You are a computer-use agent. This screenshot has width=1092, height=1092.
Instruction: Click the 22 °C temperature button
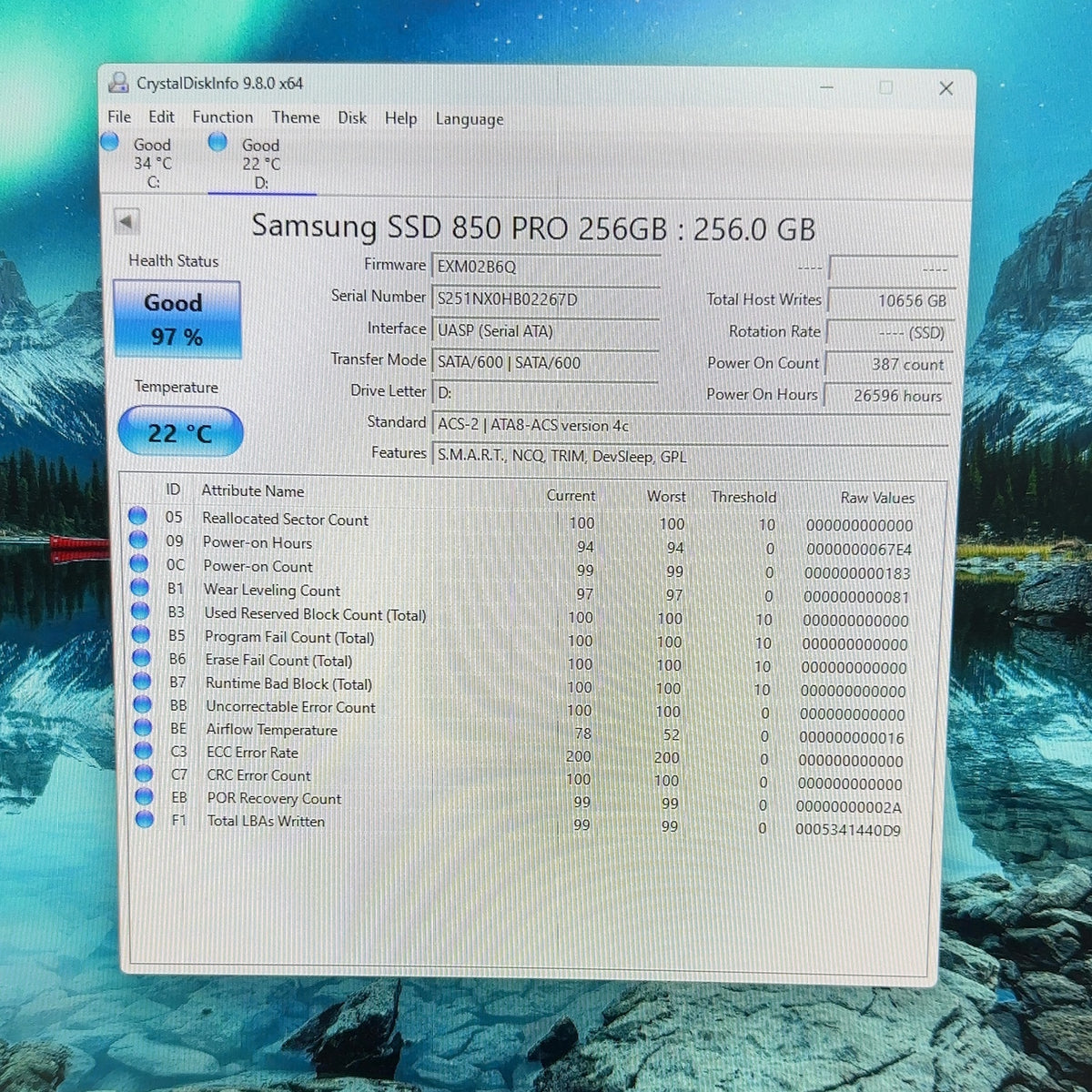[x=180, y=432]
